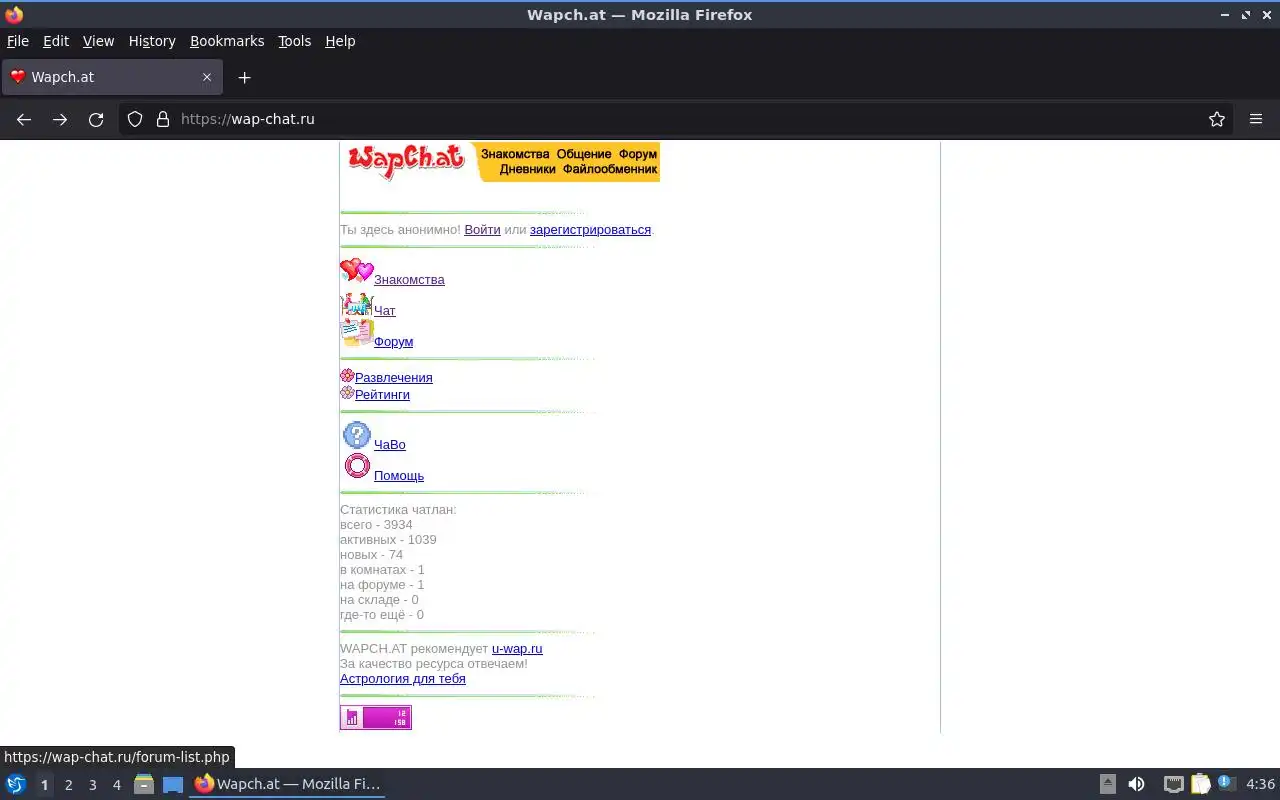This screenshot has width=1280, height=800.
Task: Open the clipboard manager tray icon
Action: [x=1200, y=785]
